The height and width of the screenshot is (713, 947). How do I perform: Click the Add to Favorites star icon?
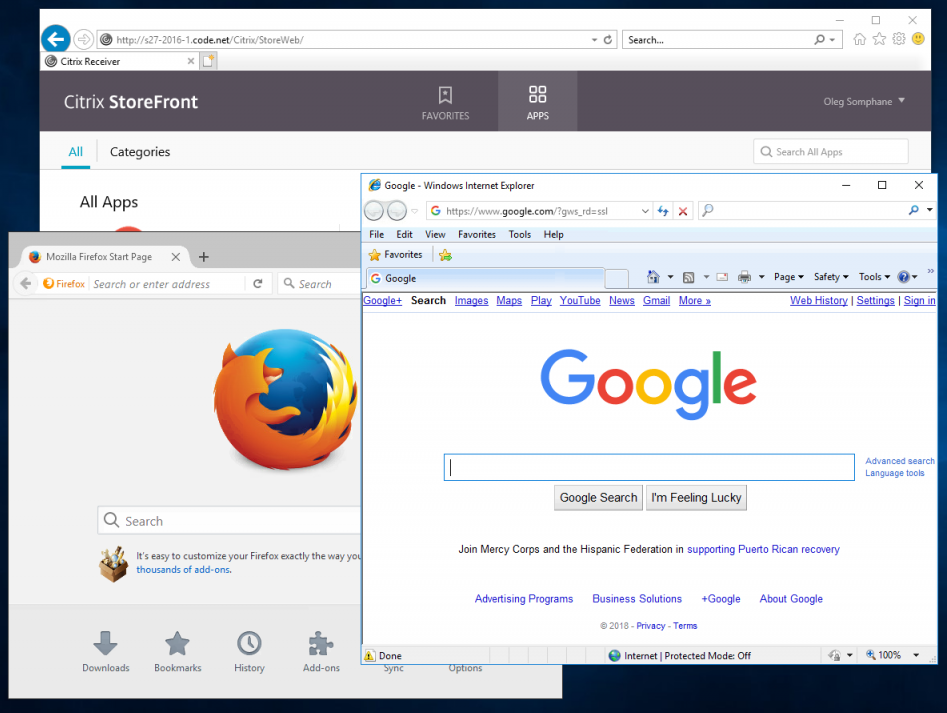click(x=445, y=254)
